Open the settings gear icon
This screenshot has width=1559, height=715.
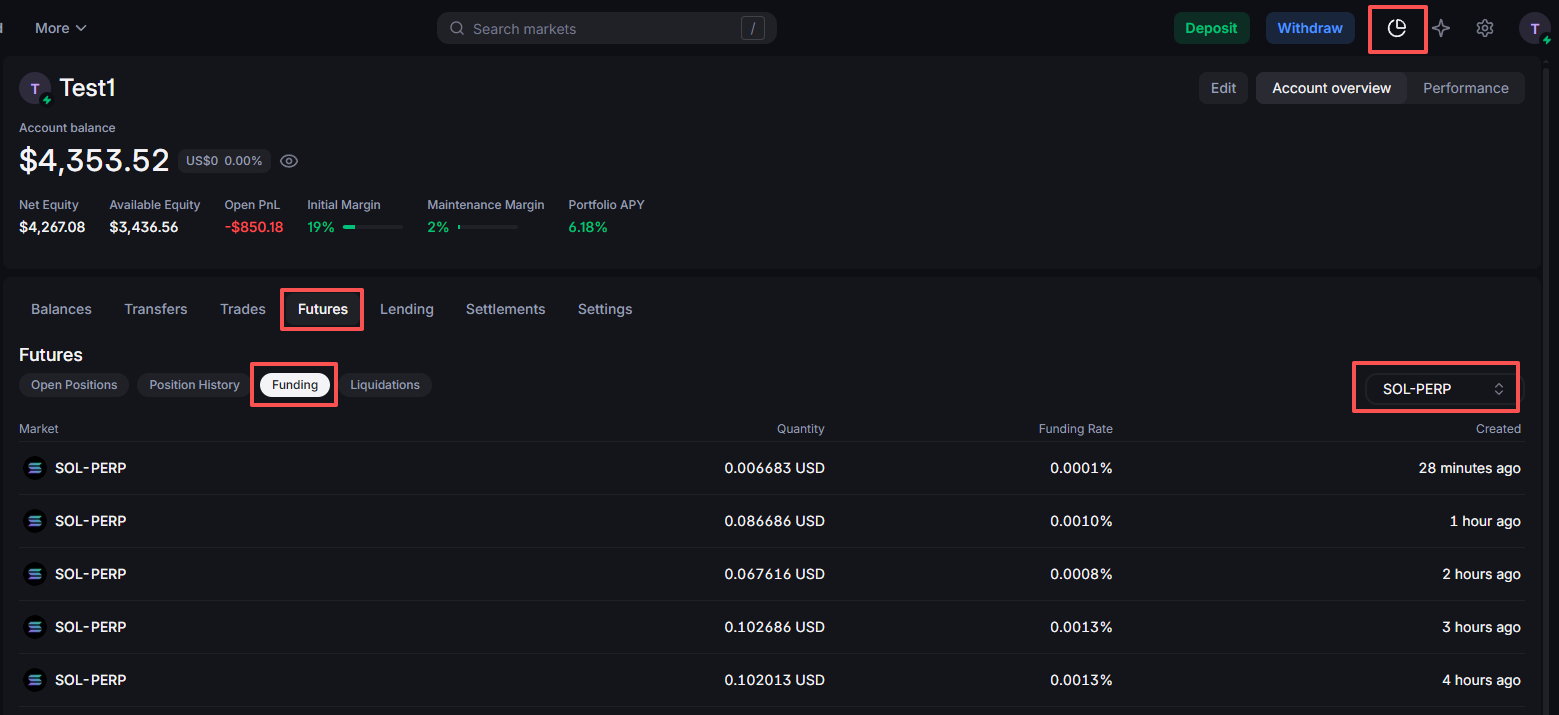coord(1485,28)
